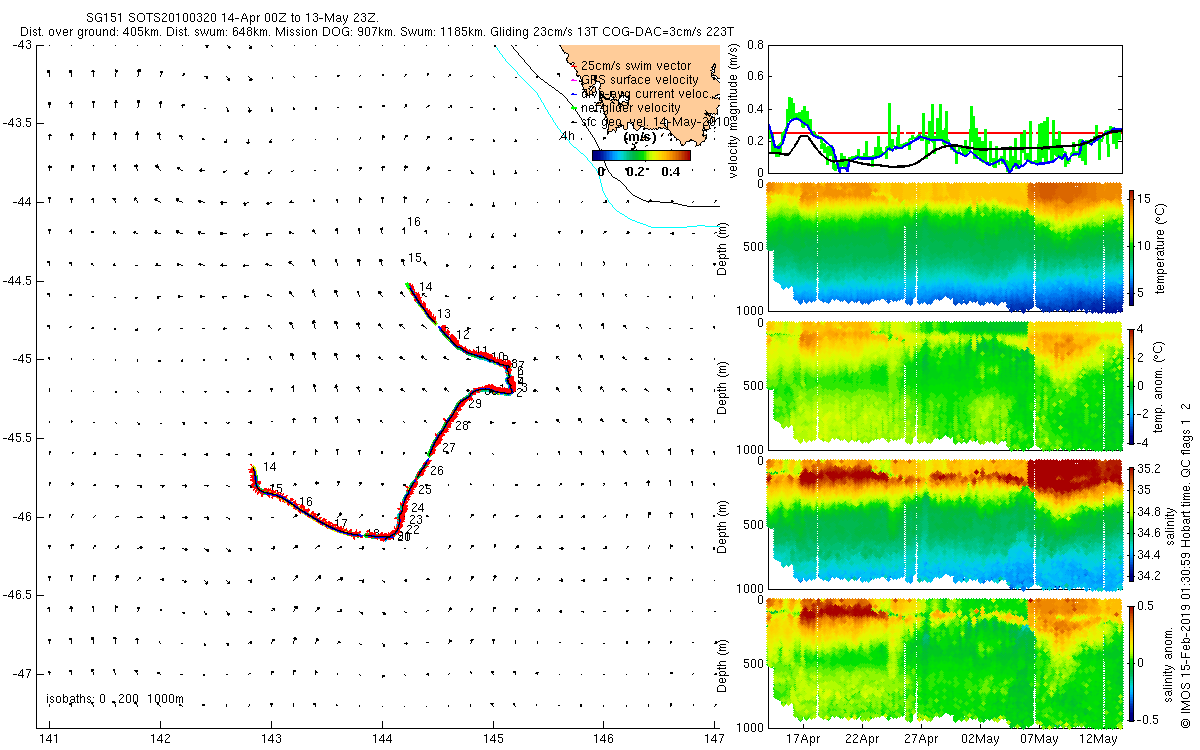Screen dimensions: 1200x750
Task: Click the 02May date tick label
Action: tap(981, 738)
